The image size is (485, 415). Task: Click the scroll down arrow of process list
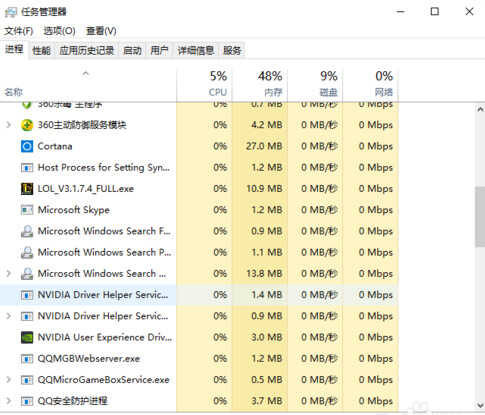tap(480, 405)
